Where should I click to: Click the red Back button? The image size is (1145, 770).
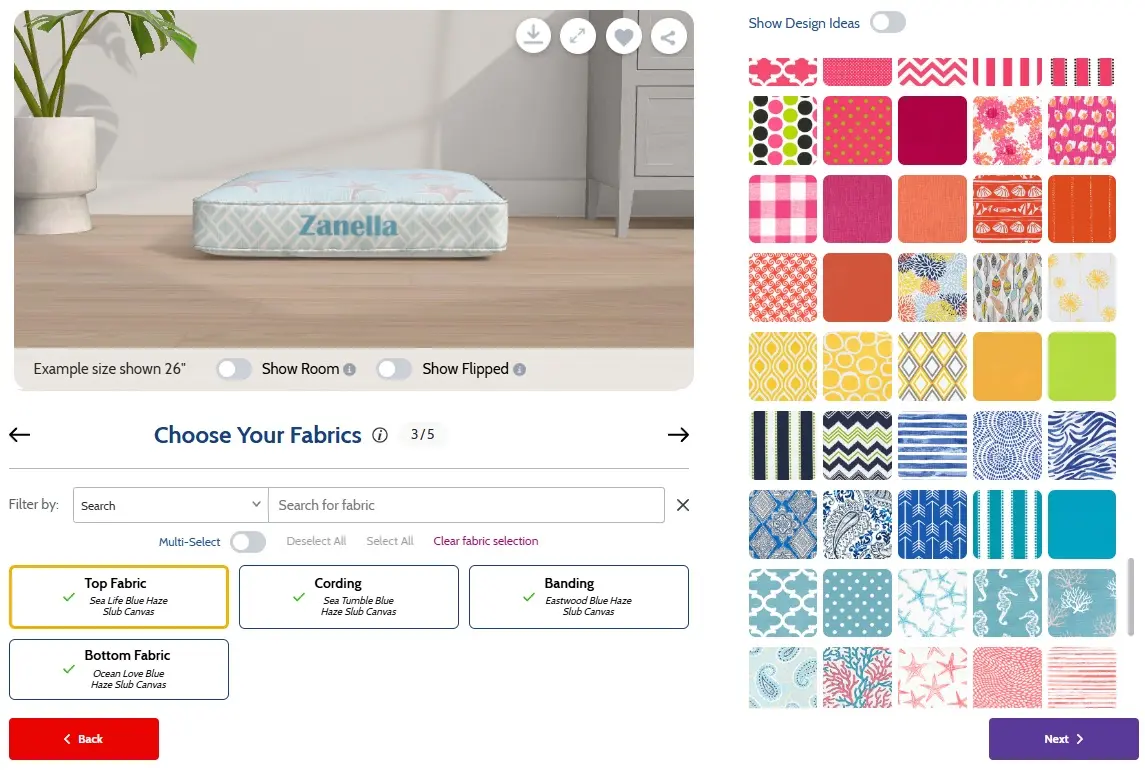84,739
